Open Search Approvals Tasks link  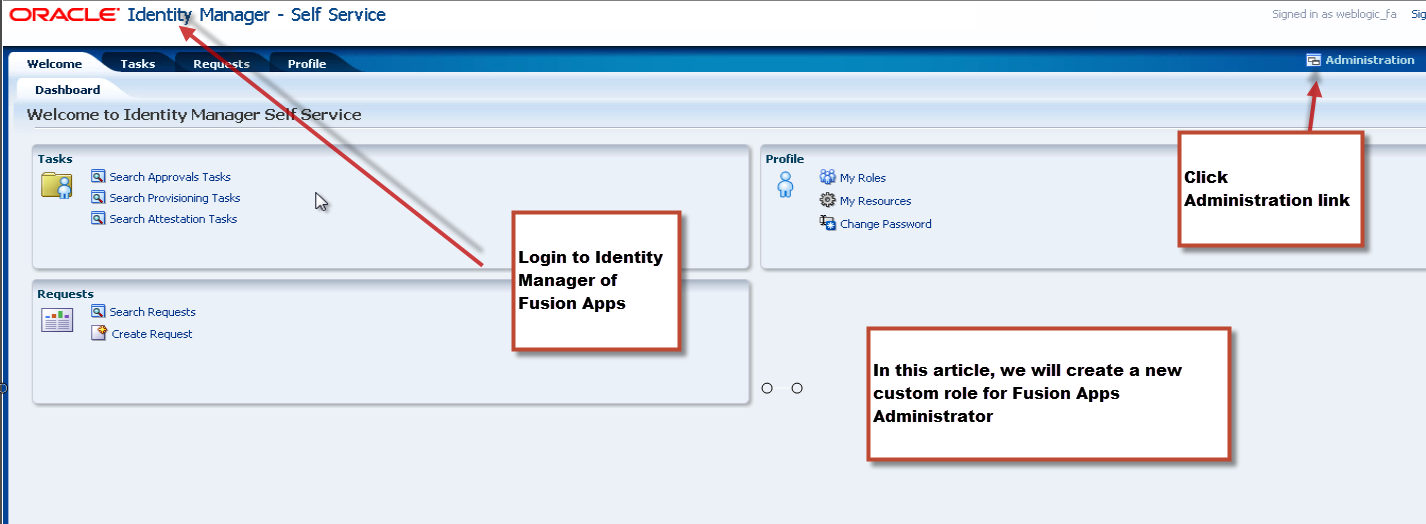(x=170, y=177)
